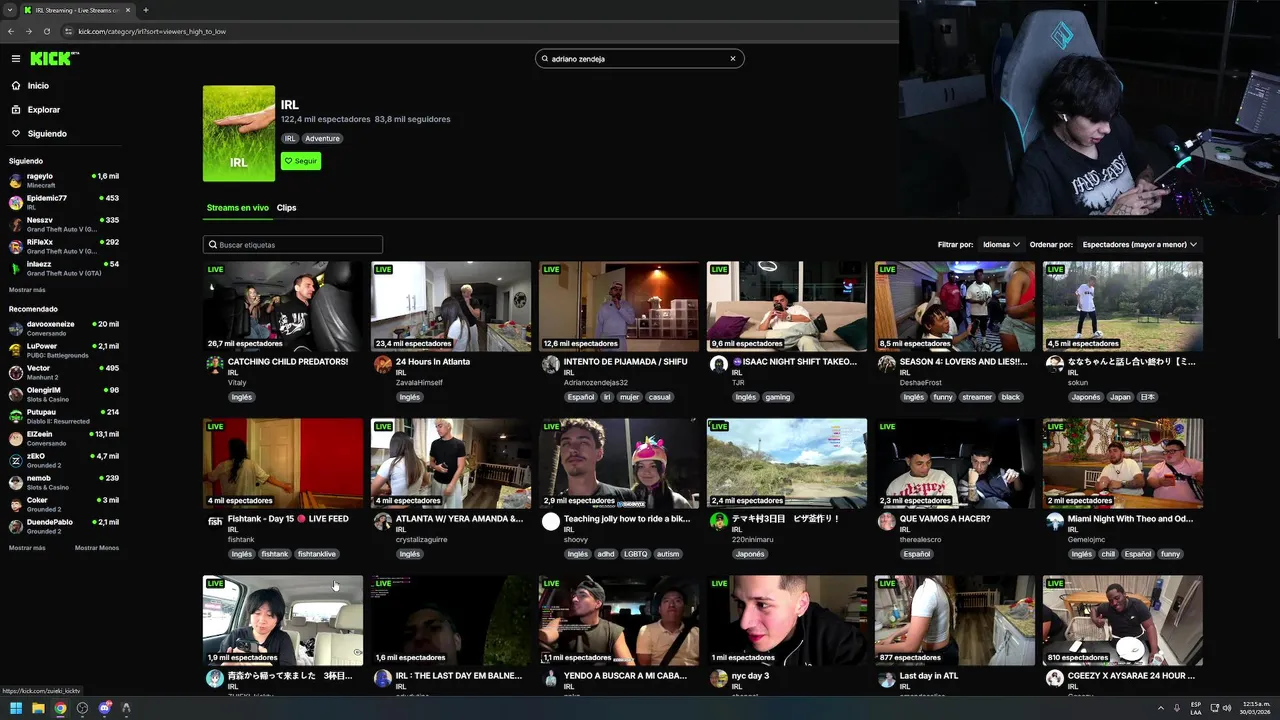Click the Fishtank channel logo icon
Viewport: 1280px width, 720px height.
[214, 521]
